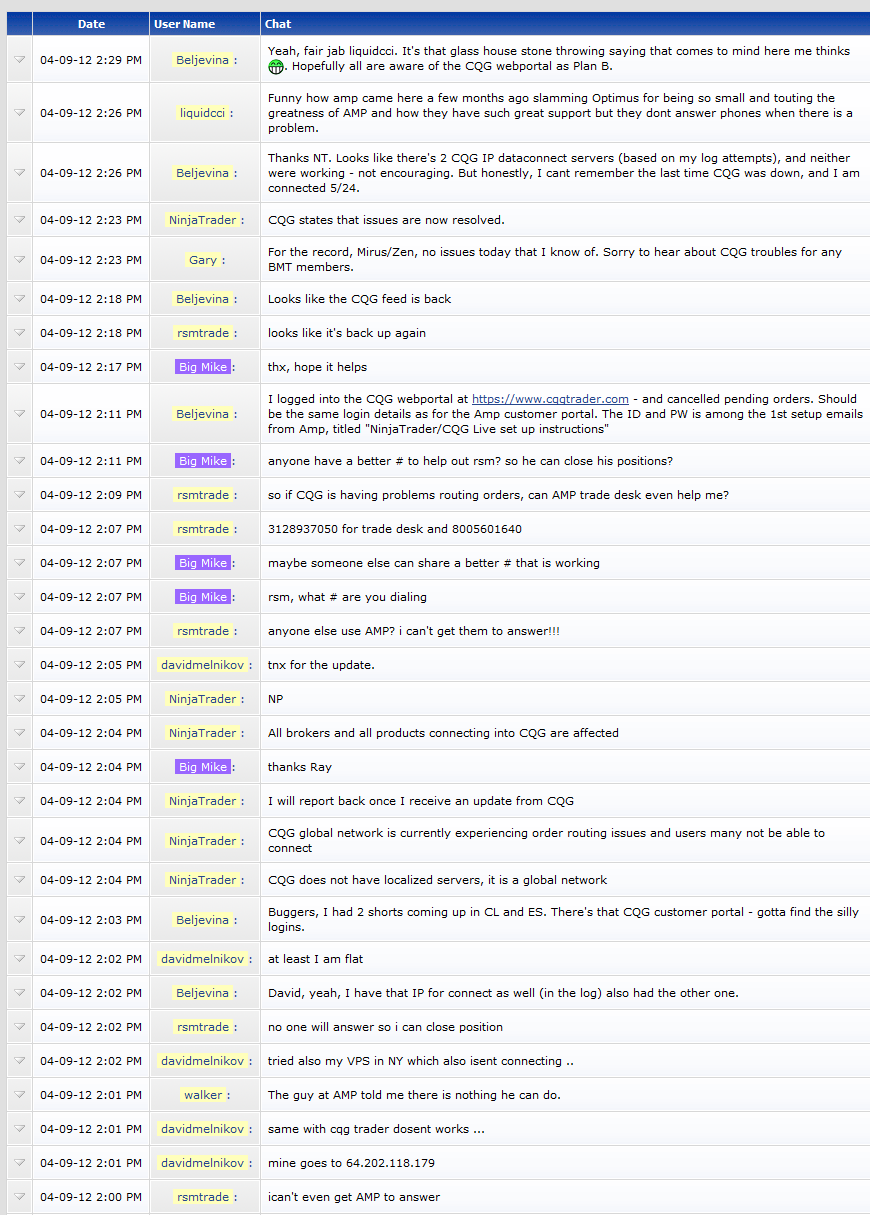Click the message text "Looks like the CQG feed is back"
Viewport: 870px width, 1215px height.
coord(360,299)
